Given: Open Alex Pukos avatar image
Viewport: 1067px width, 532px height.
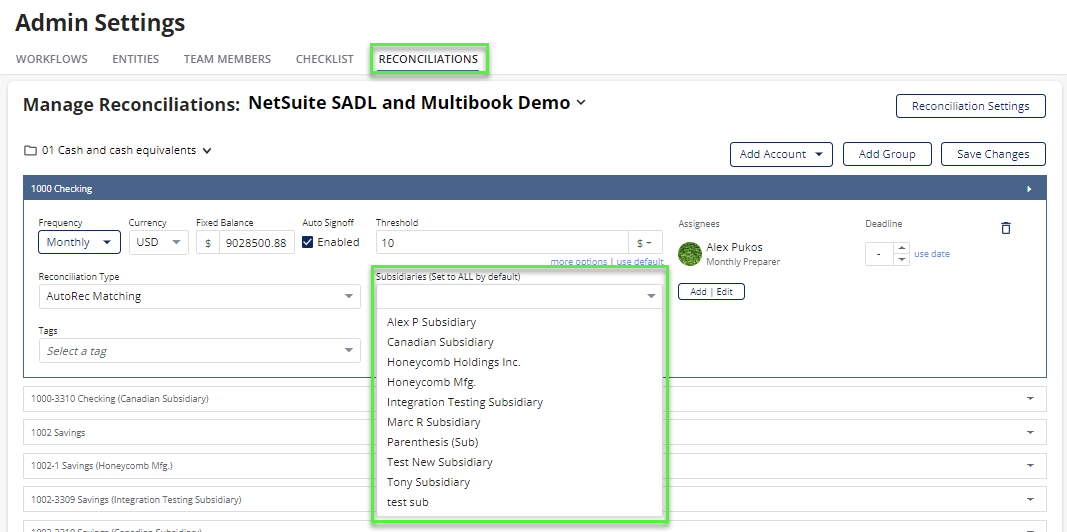Looking at the screenshot, I should click(690, 254).
